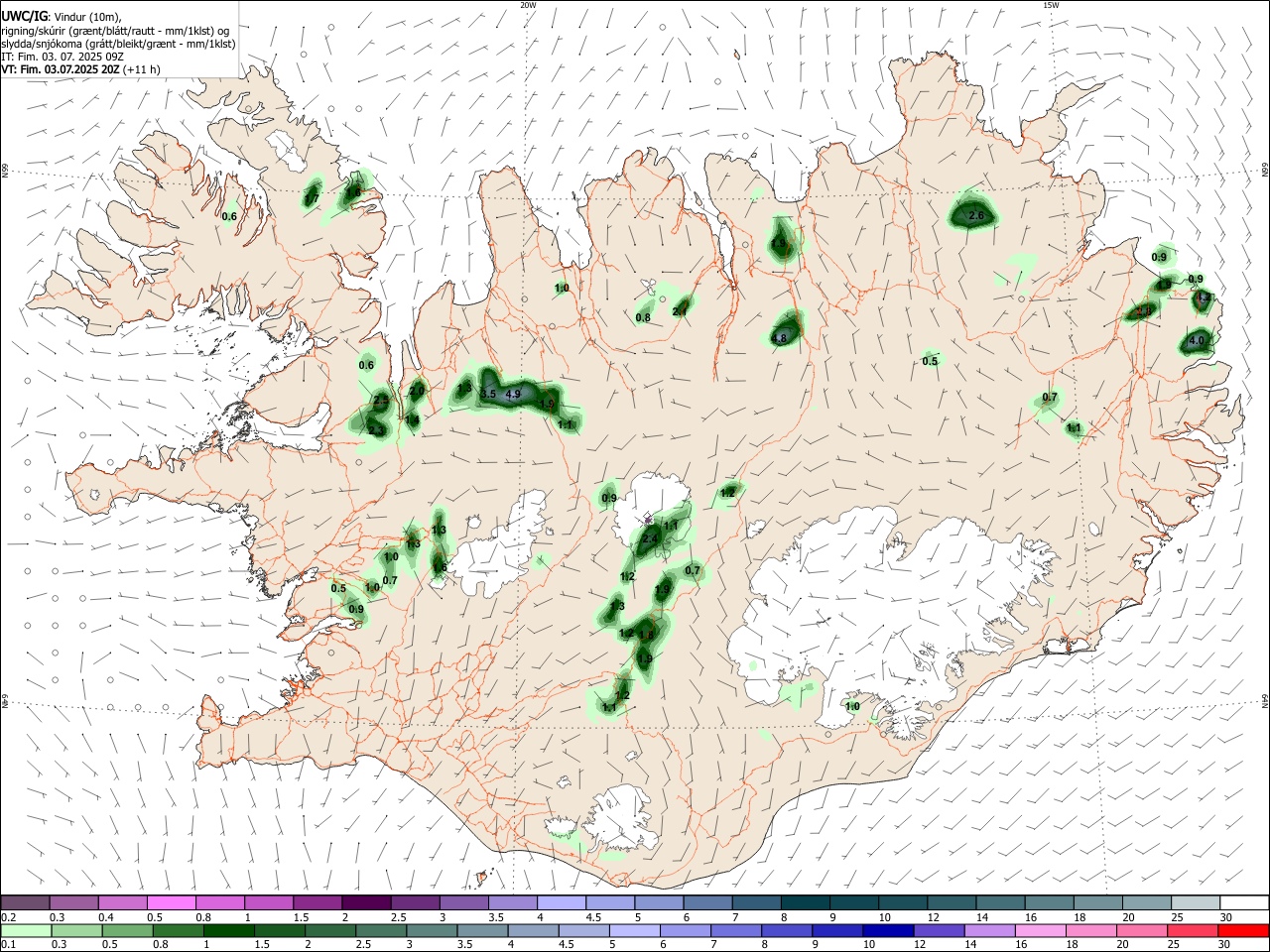Click the orchid 1 swatch in upper legend
Screen dimensions: 1270x952
tap(269, 903)
